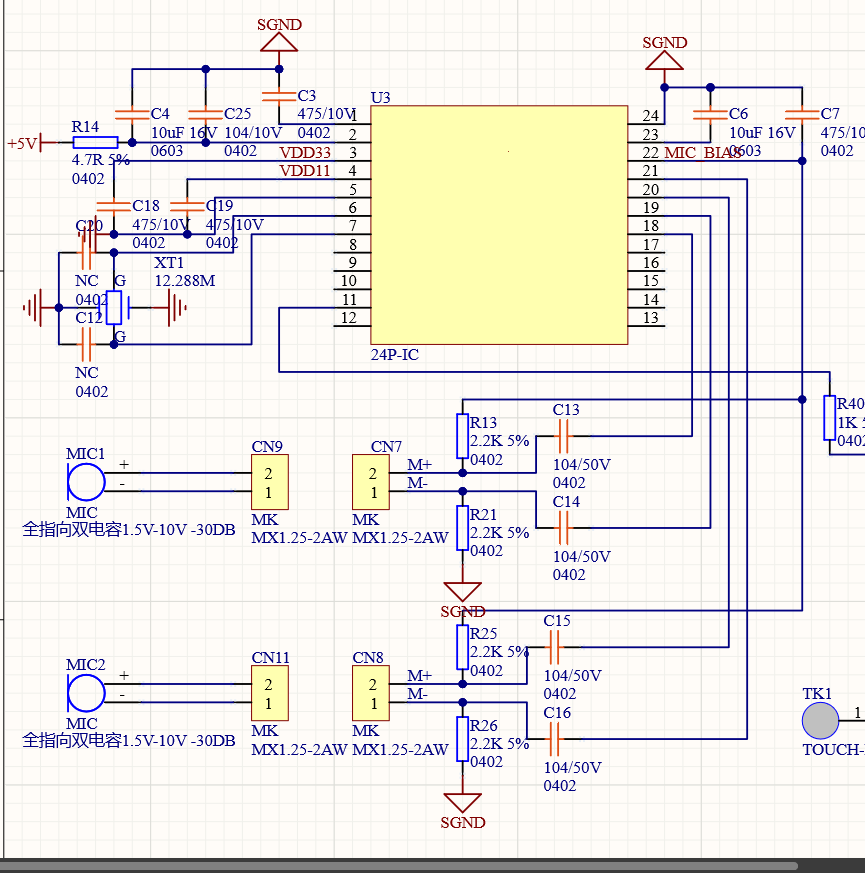This screenshot has width=865, height=873.
Task: Click the TK1 touch pad symbol
Action: (x=821, y=721)
